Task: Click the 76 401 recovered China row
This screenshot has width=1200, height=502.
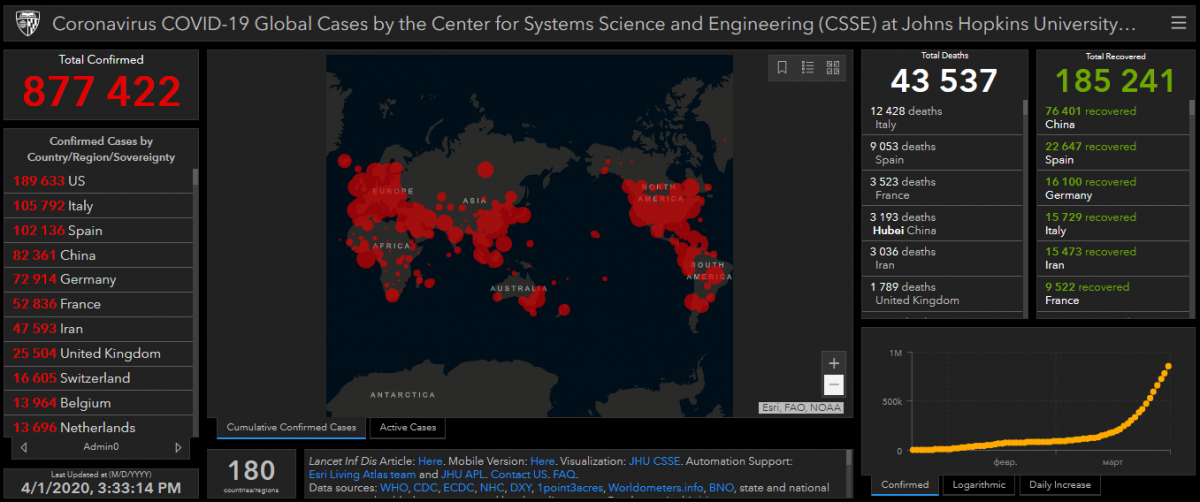Action: [1113, 118]
